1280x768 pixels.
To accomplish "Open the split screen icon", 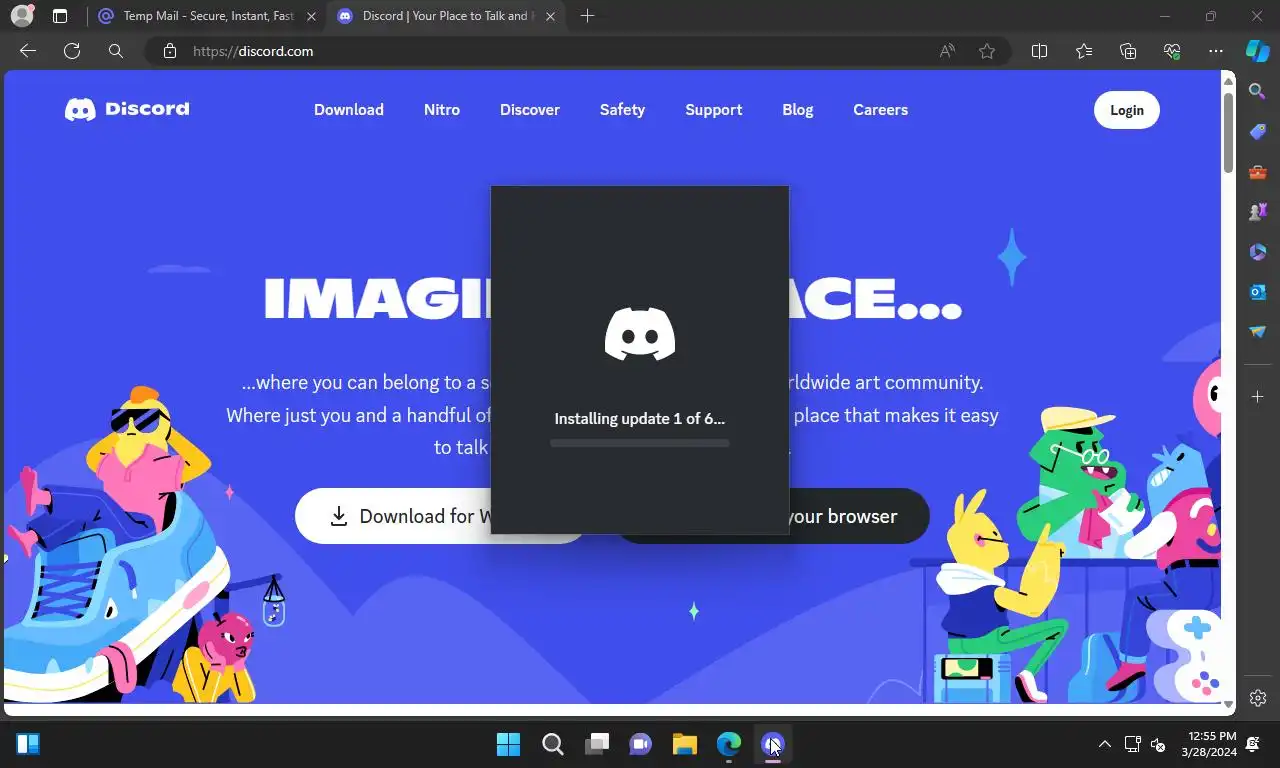I will point(1039,51).
